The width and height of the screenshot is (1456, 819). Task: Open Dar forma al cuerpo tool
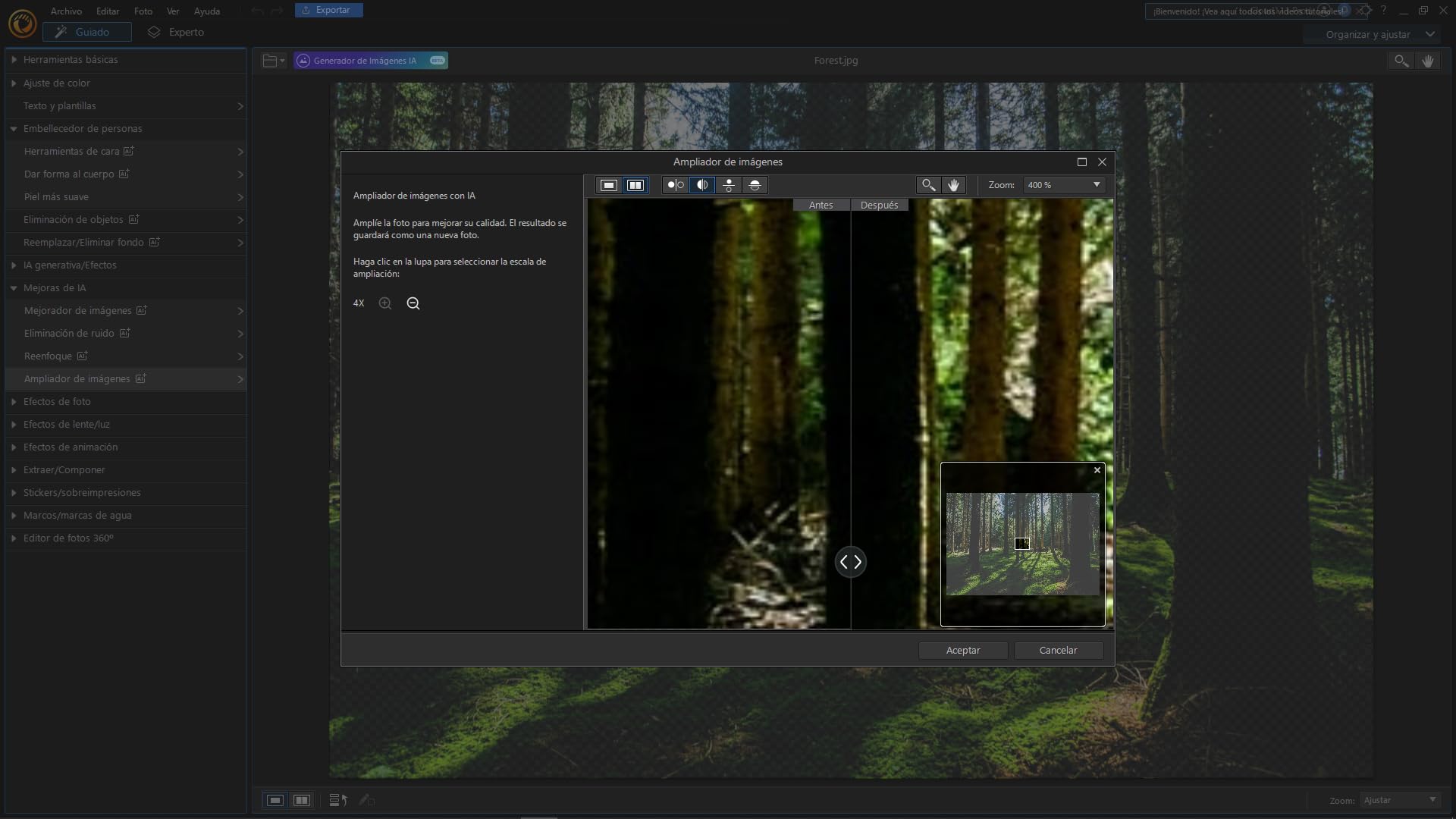tap(126, 174)
